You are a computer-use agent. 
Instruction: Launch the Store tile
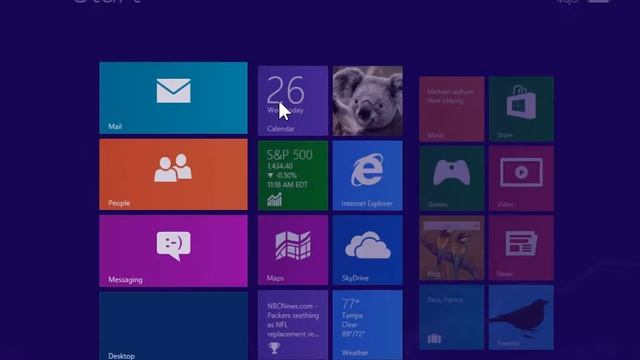point(521,109)
